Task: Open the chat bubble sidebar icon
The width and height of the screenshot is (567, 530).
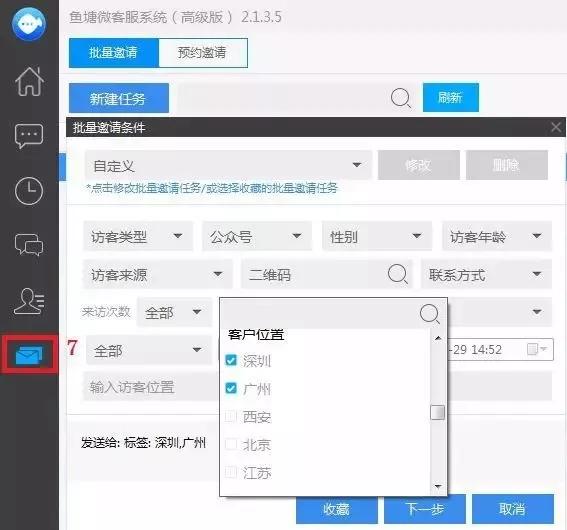Action: (29, 136)
